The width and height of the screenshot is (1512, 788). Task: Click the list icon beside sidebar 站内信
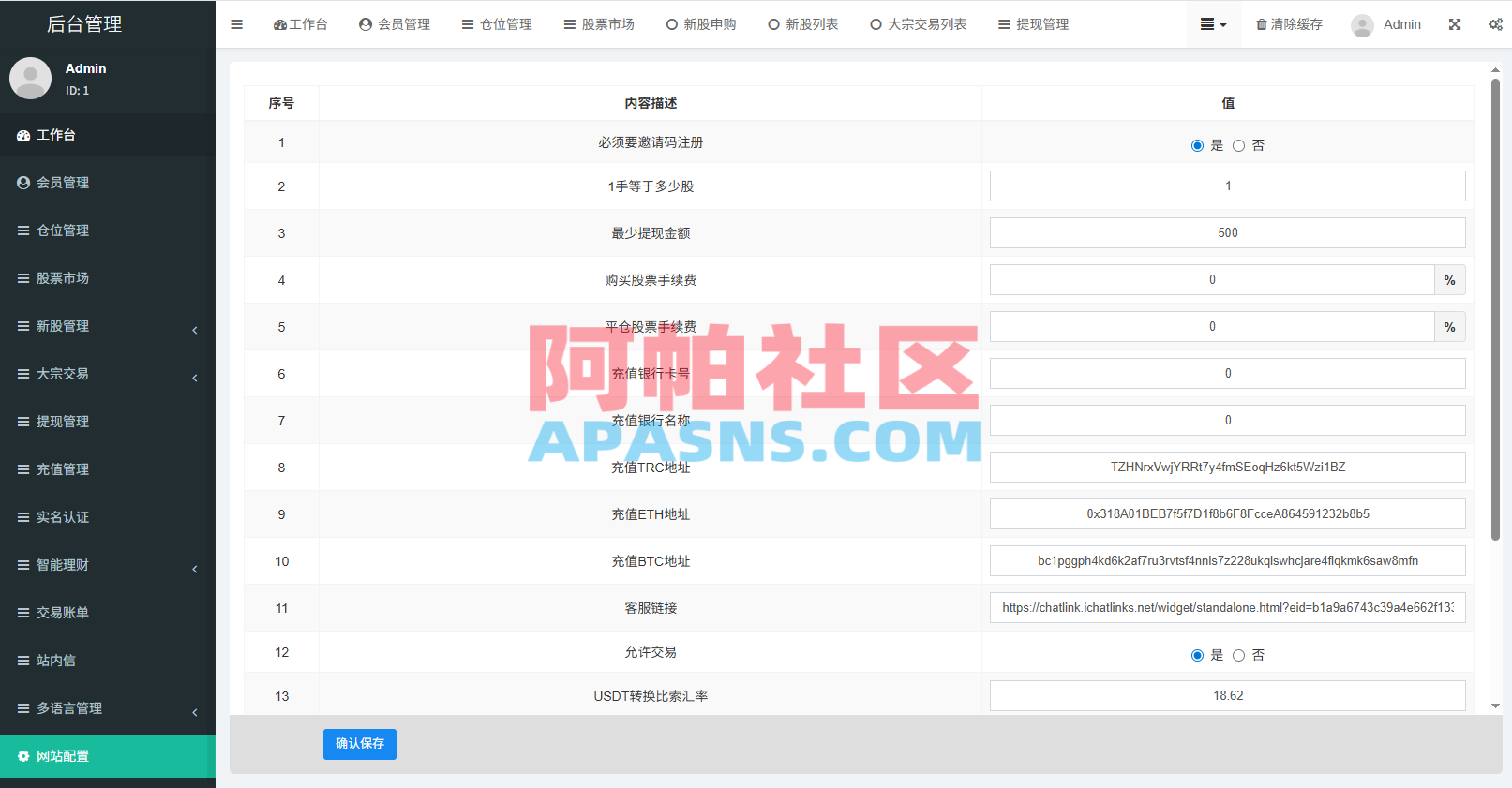pos(23,661)
